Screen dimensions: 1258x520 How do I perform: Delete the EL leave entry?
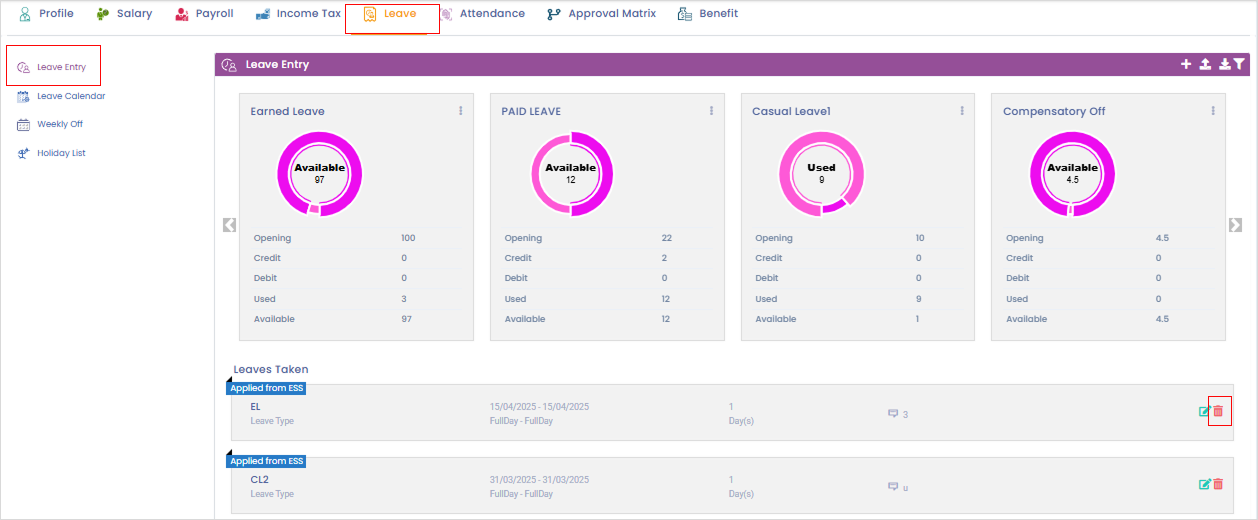coord(1219,412)
